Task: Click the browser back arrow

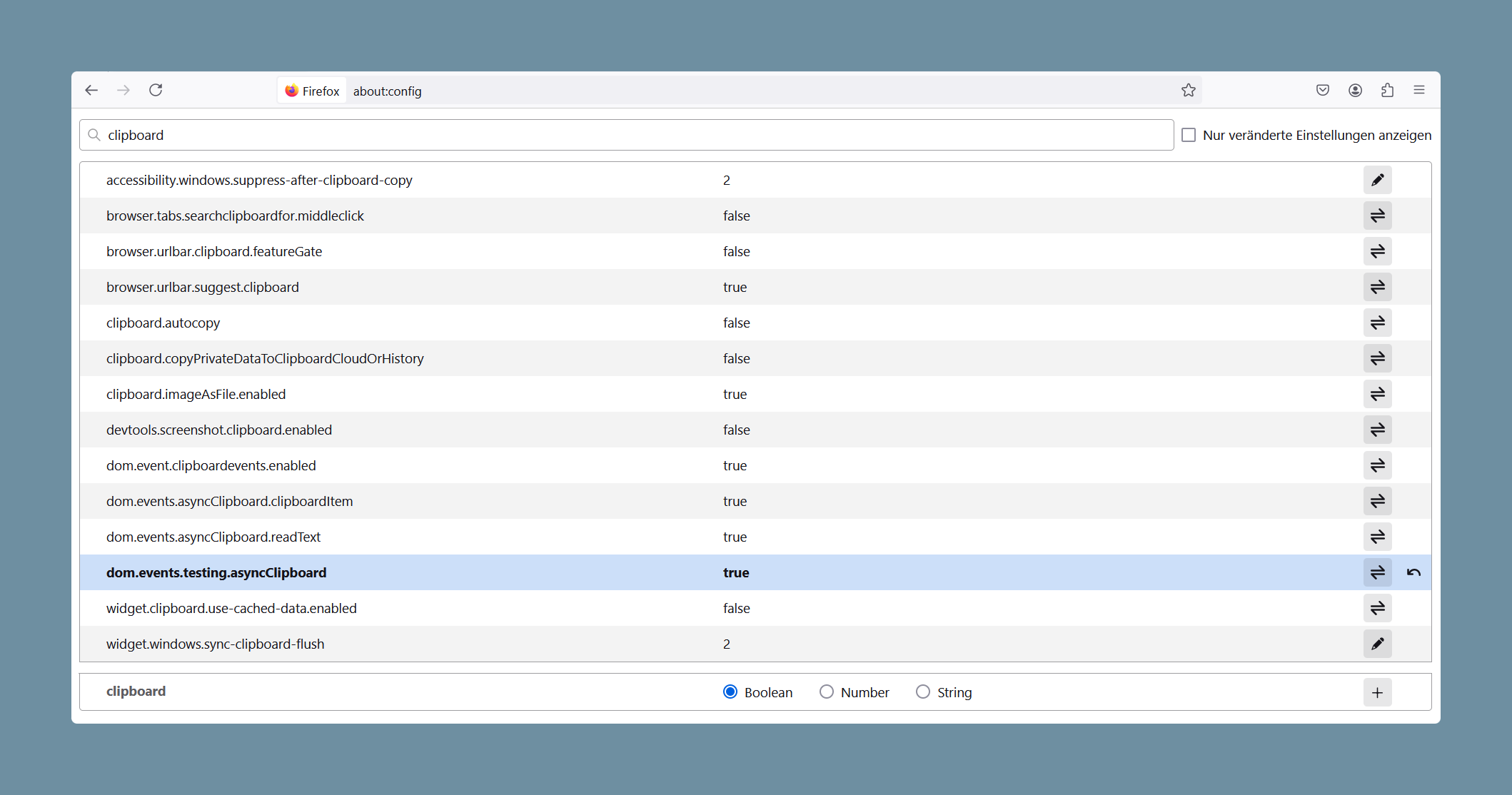Action: pos(91,90)
